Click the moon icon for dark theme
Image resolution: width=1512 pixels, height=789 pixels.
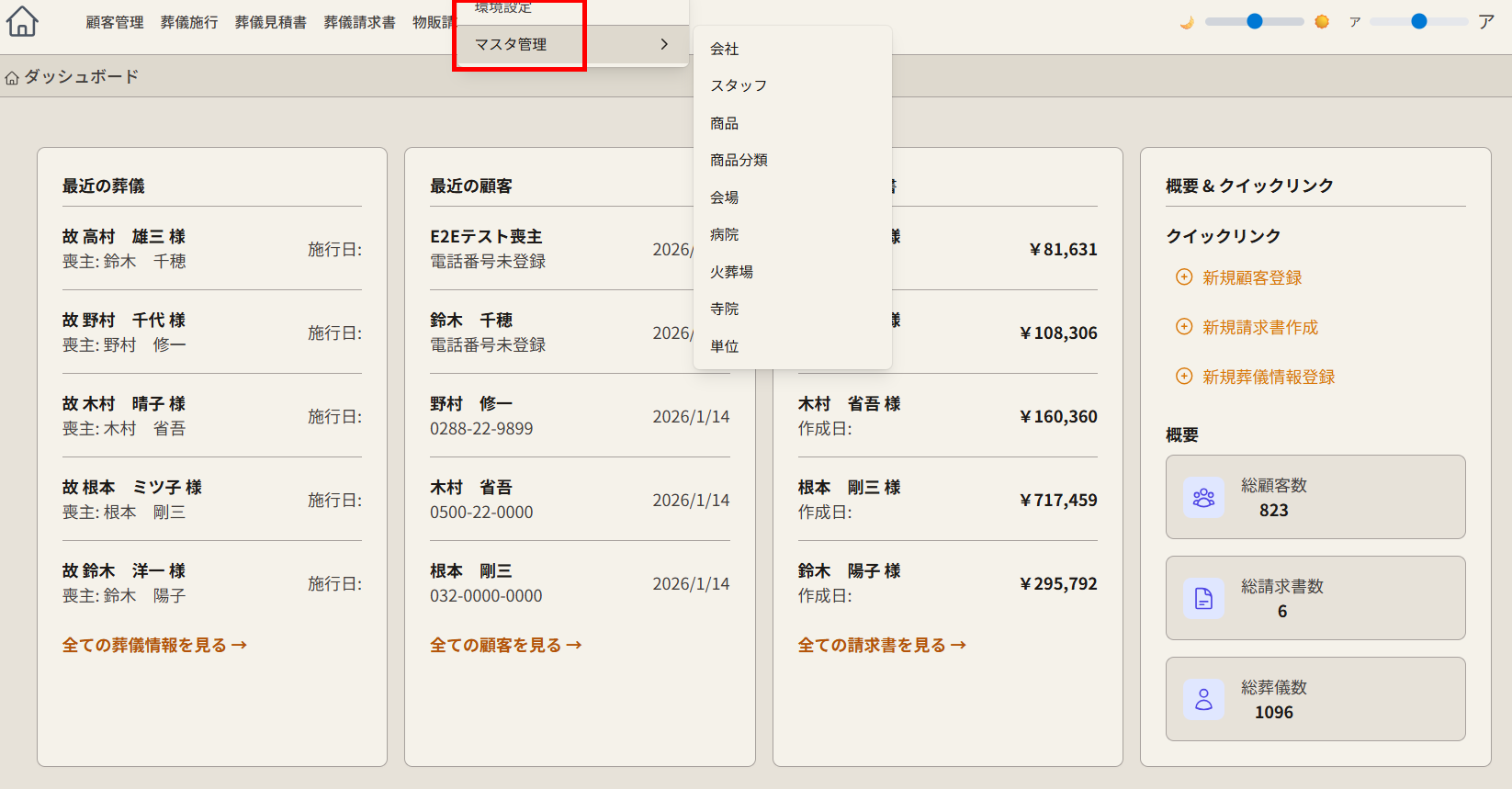pyautogui.click(x=1187, y=22)
